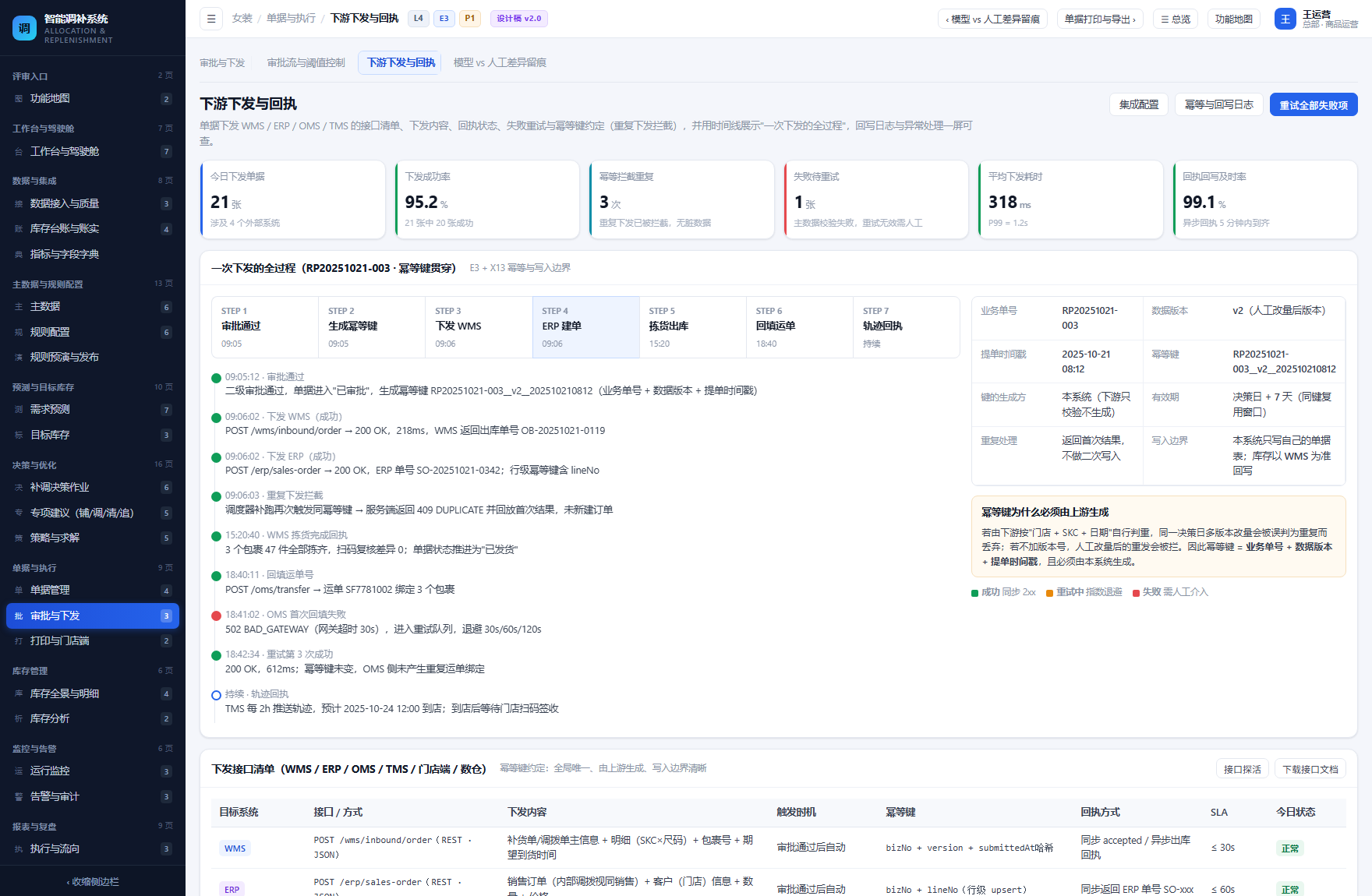Image resolution: width=1372 pixels, height=896 pixels.
Task: Click 功能地图 button in top bar
Action: [x=1234, y=19]
